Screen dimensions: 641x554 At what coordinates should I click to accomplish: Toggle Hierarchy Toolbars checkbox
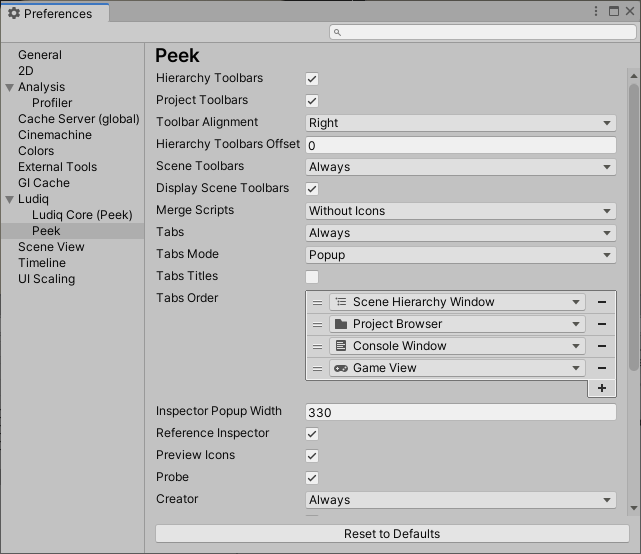(312, 79)
